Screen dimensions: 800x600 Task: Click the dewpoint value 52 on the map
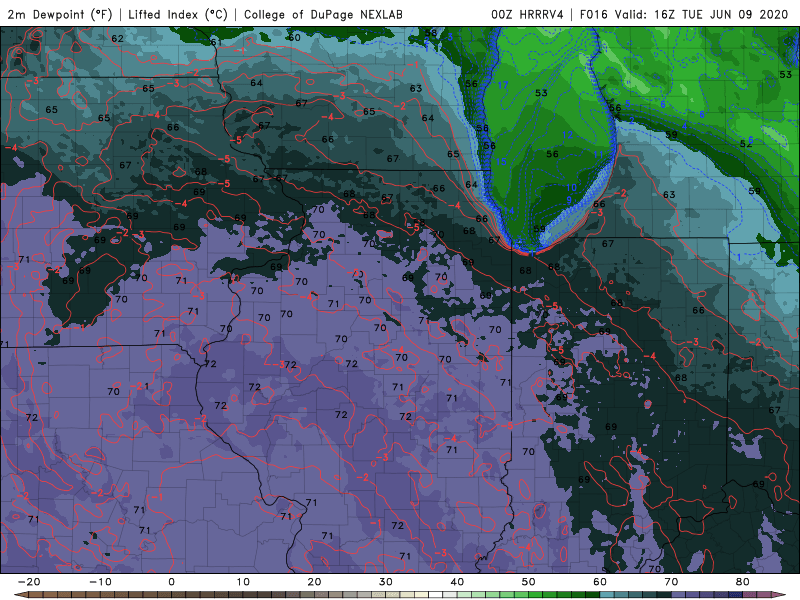tap(745, 144)
